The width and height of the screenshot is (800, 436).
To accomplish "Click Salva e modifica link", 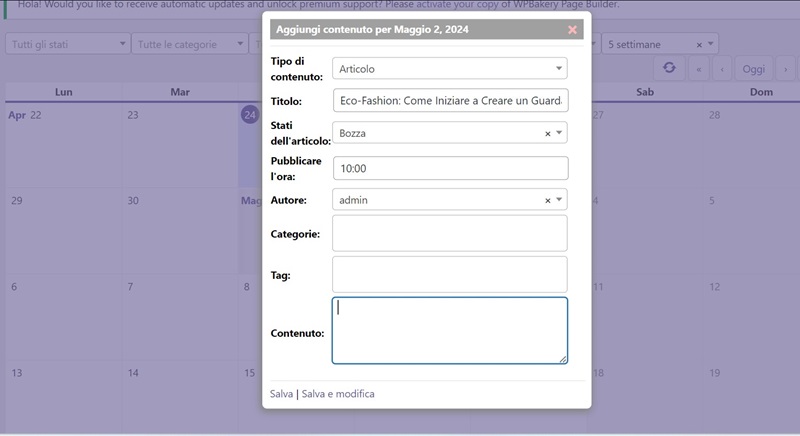I will coord(338,394).
